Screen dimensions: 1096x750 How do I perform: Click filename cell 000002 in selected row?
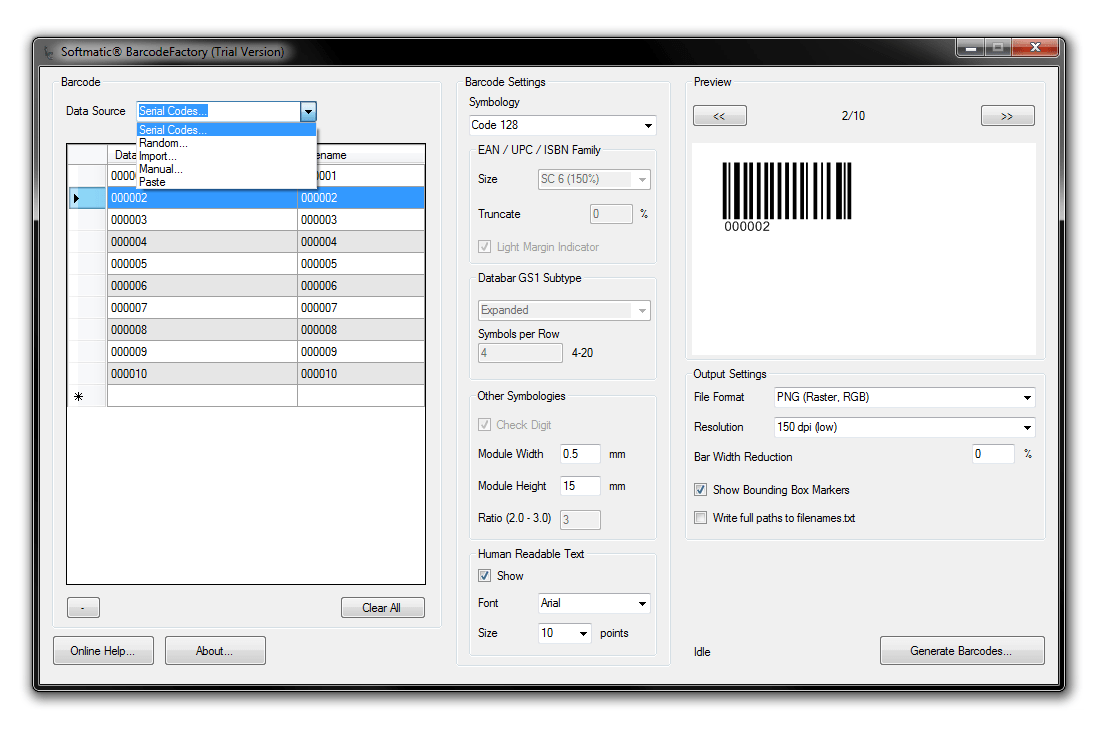[x=361, y=199]
